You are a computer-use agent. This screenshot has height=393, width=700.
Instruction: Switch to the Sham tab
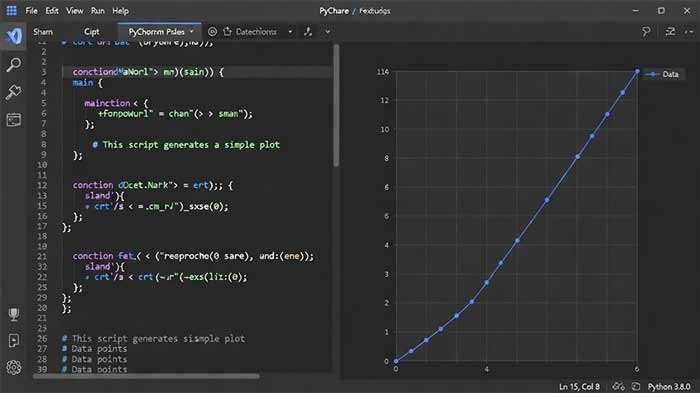coord(43,32)
